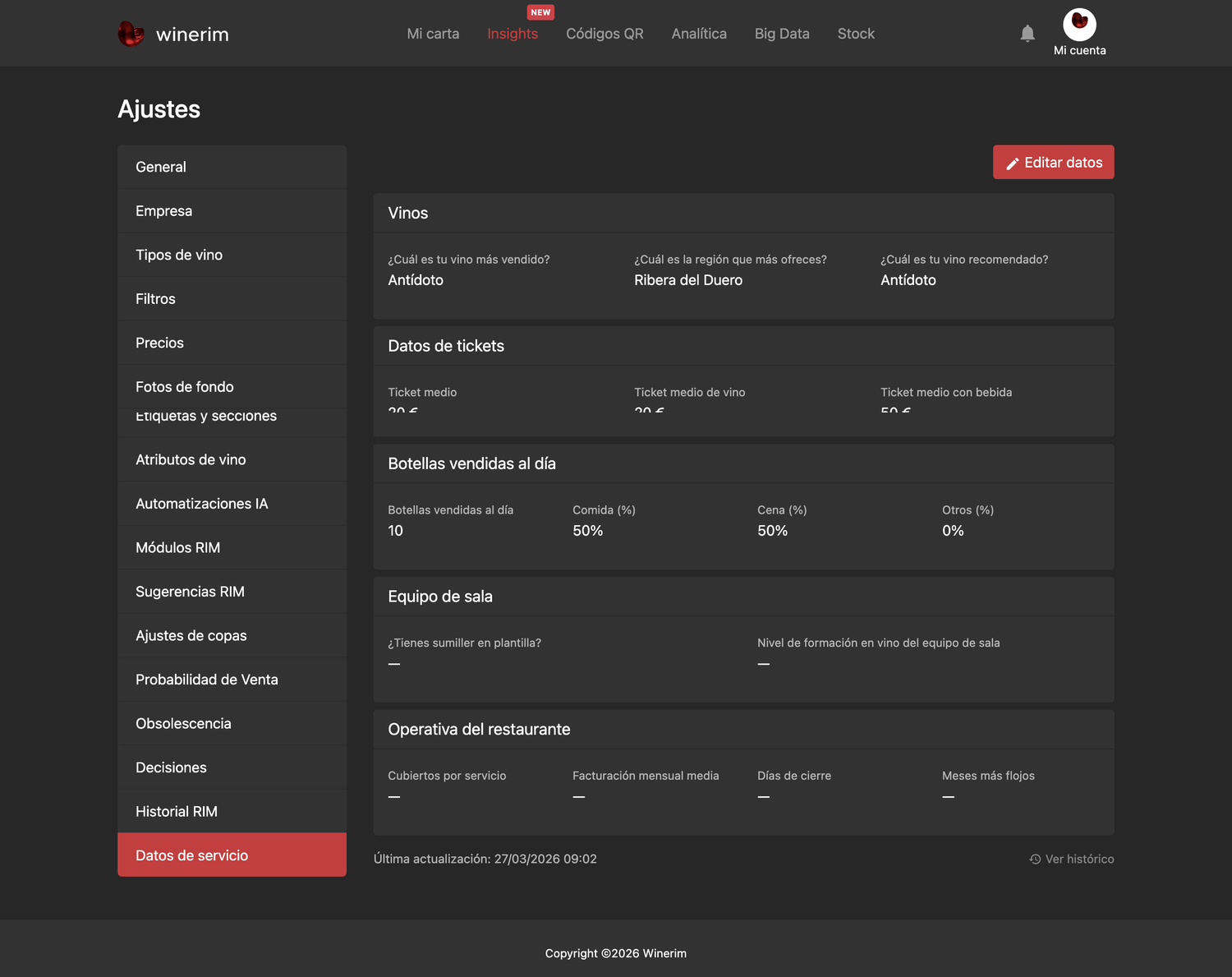Open Módulos RIM settings
The width and height of the screenshot is (1232, 977).
[x=232, y=547]
